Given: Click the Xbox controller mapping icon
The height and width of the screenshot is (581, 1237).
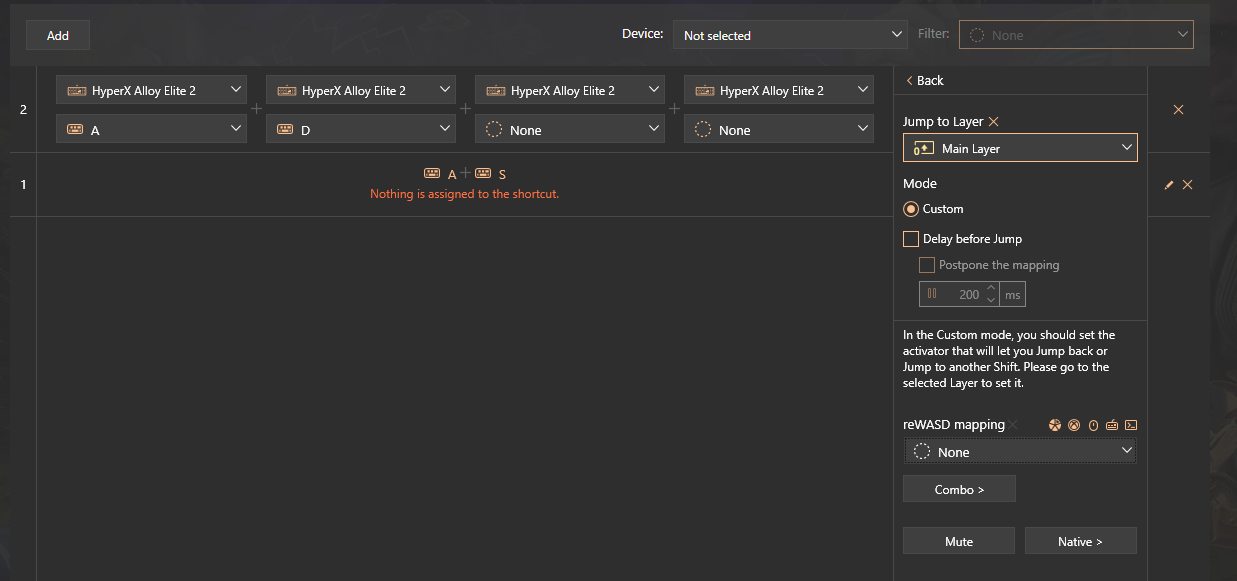Looking at the screenshot, I should point(1073,425).
